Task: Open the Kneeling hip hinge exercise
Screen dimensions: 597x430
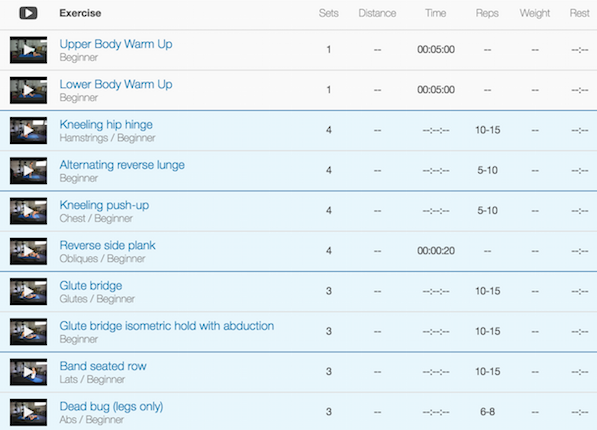Action: (106, 125)
